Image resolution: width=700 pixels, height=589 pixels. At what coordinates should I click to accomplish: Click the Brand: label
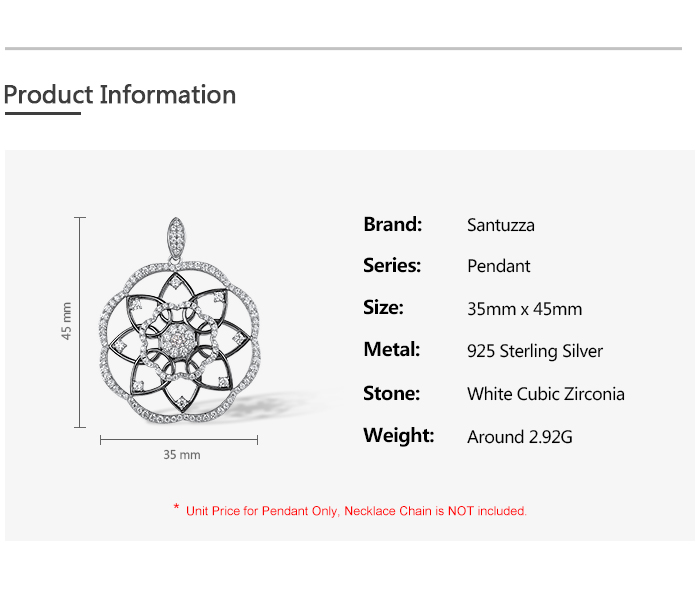[x=392, y=224]
